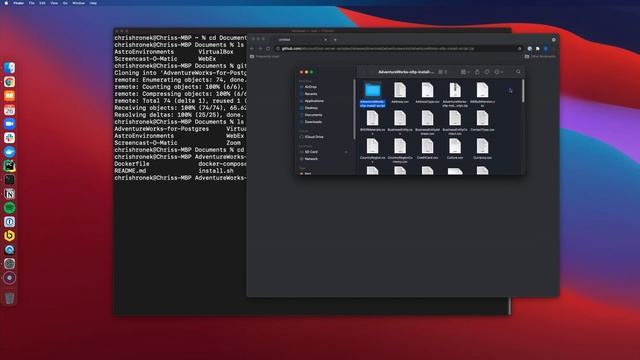Click the Terminal window title bar
The width and height of the screenshot is (640, 360).
click(x=312, y=30)
